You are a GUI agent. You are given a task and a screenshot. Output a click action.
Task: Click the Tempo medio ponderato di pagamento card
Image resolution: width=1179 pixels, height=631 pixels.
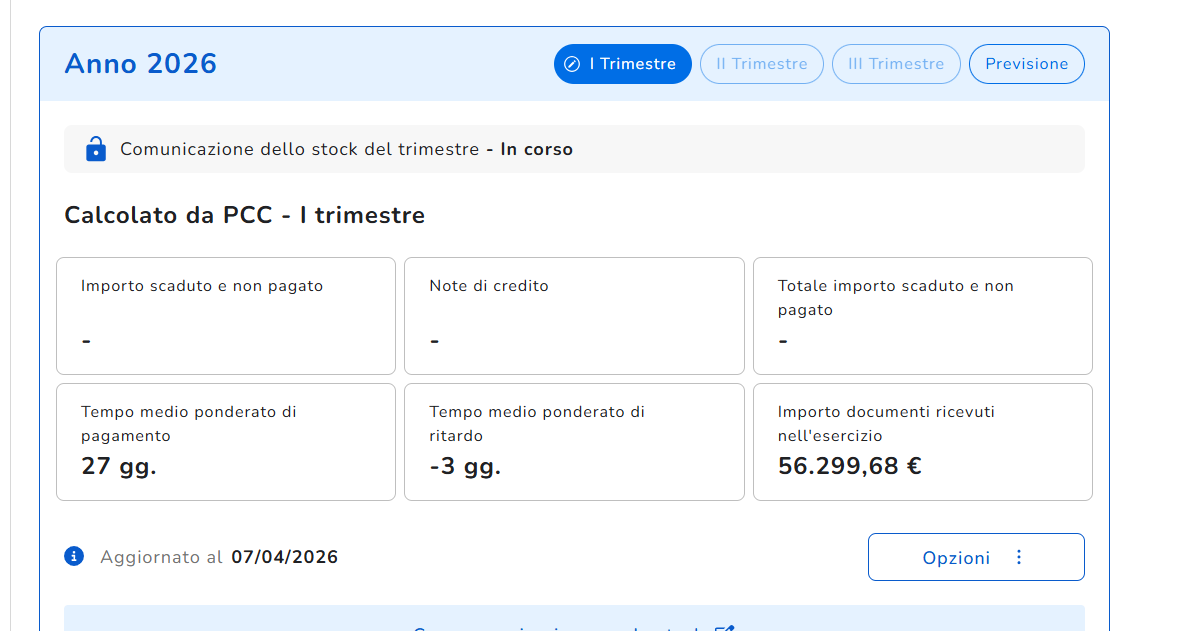(x=226, y=441)
